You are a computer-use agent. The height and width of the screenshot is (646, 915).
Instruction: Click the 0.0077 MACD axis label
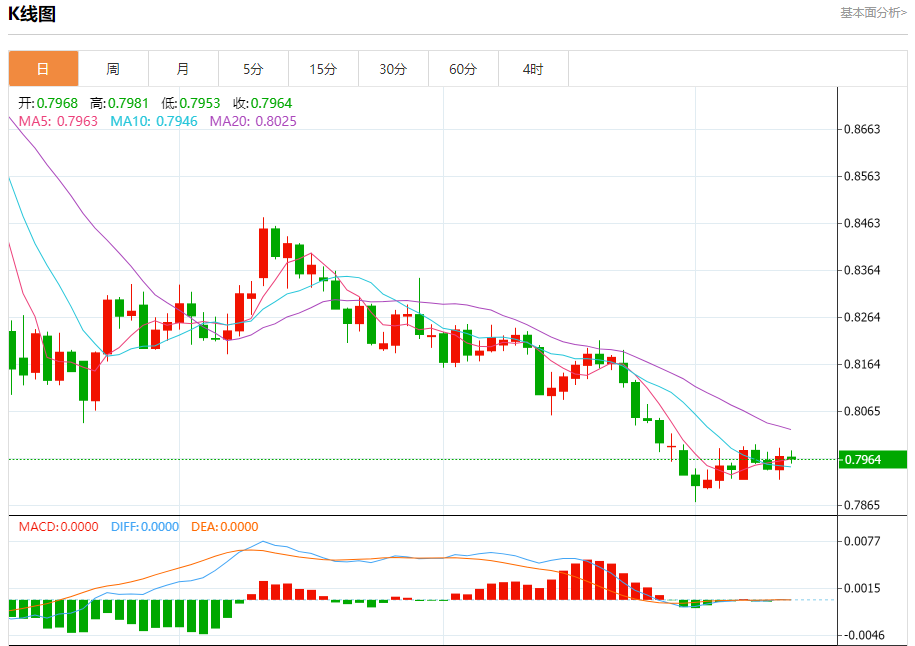pyautogui.click(x=862, y=542)
